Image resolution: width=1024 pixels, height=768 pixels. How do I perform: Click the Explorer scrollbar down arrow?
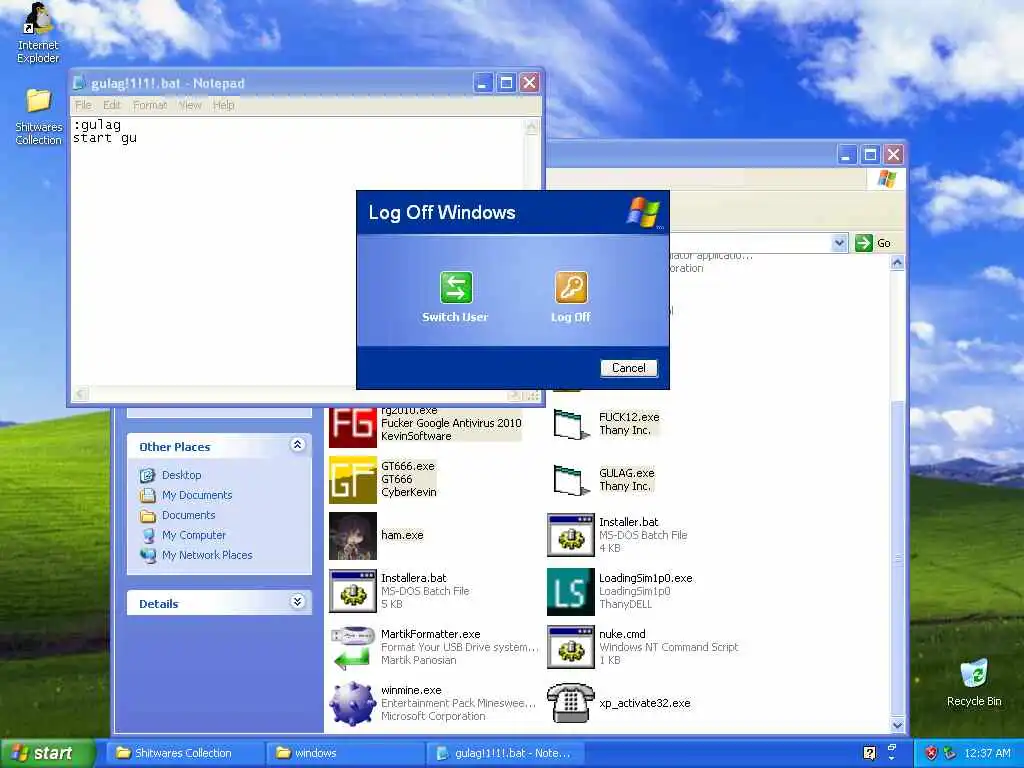[x=897, y=725]
